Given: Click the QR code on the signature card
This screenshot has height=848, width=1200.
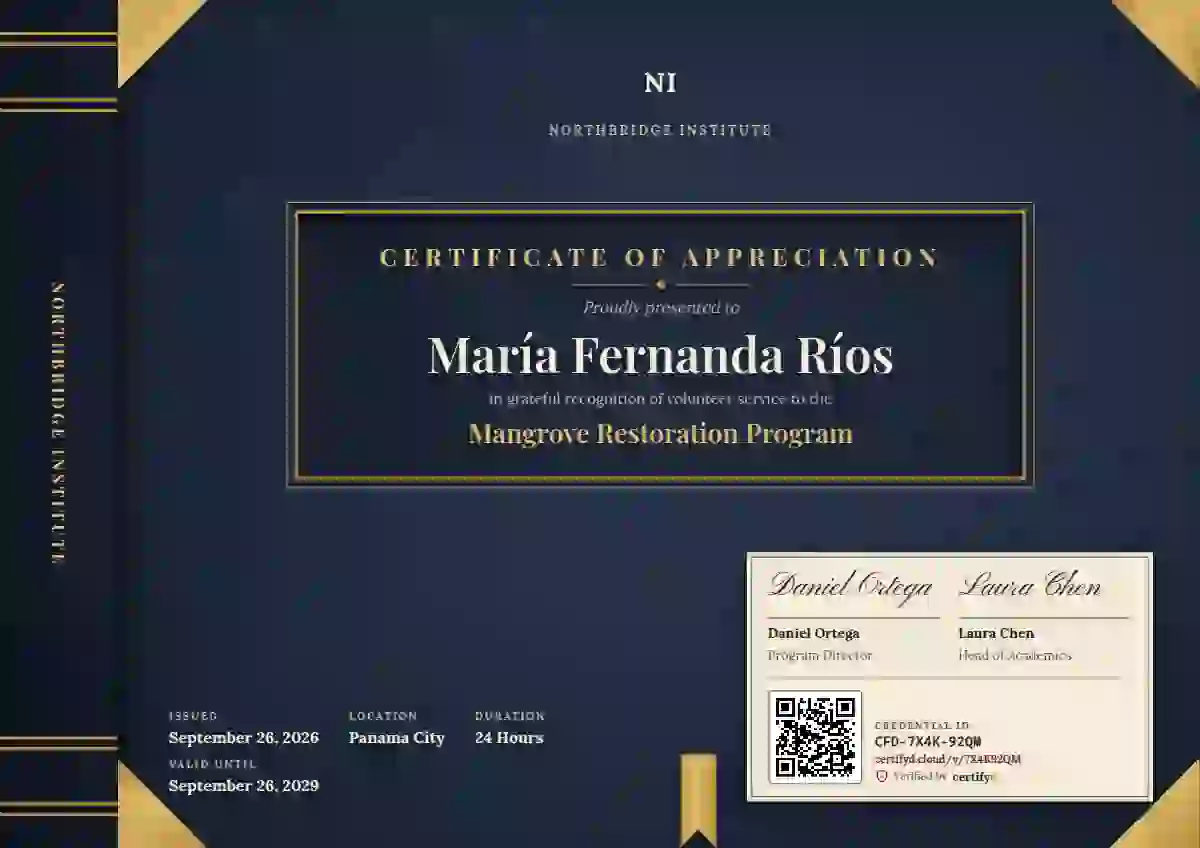Looking at the screenshot, I should [x=815, y=736].
